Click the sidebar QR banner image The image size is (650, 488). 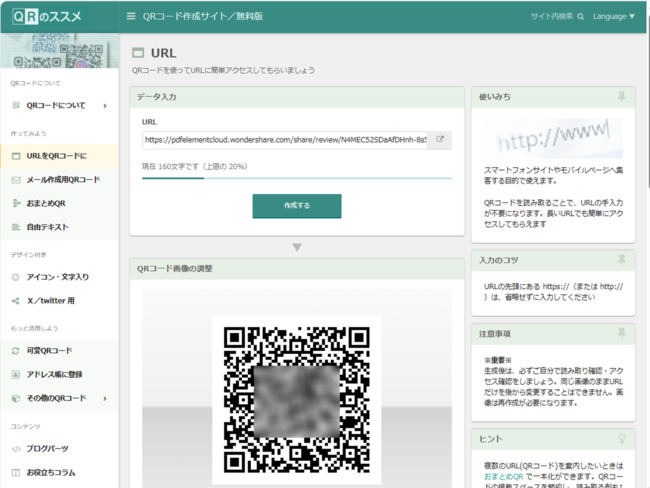pos(59,51)
